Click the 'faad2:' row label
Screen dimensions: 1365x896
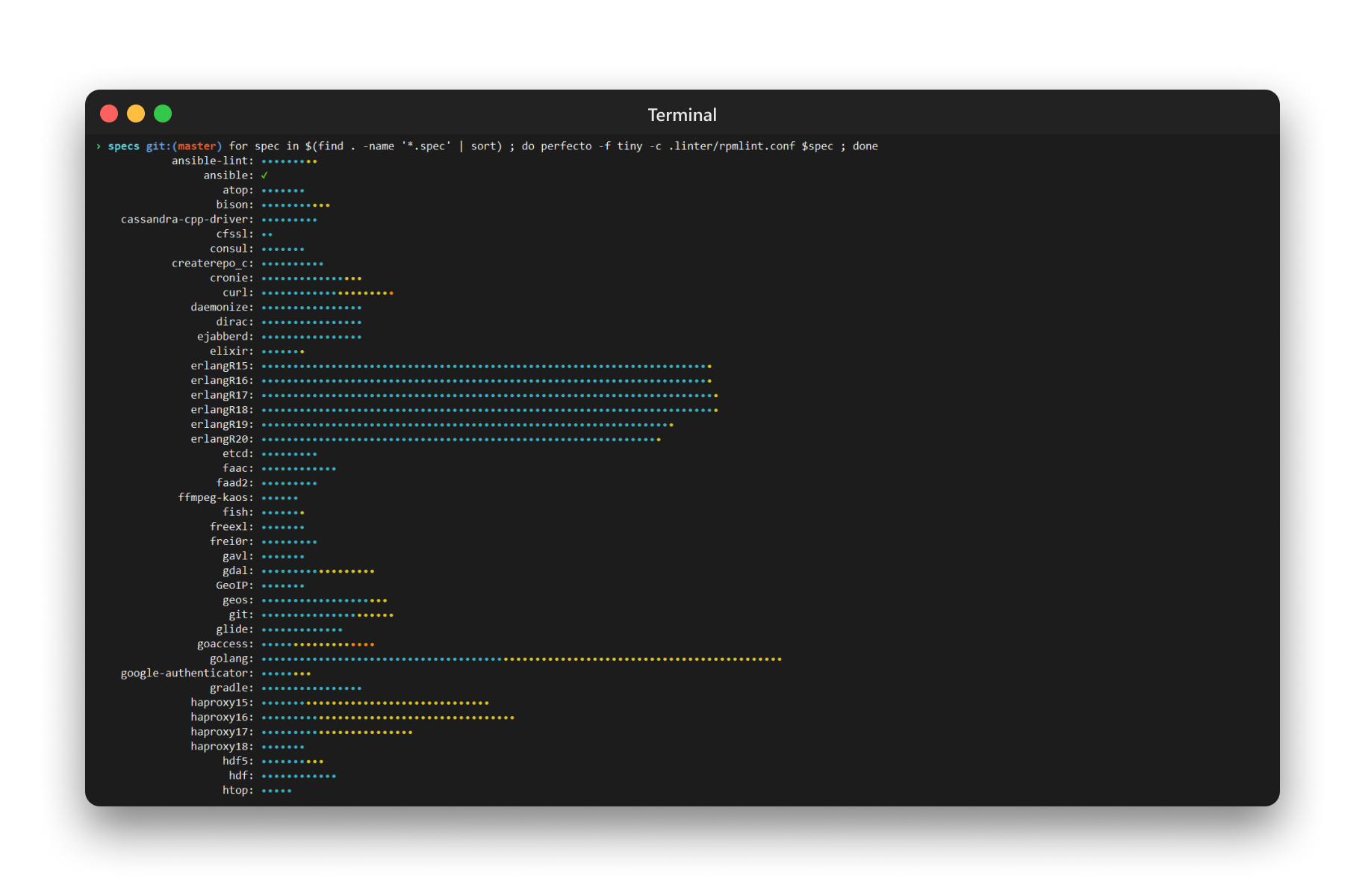tap(235, 483)
